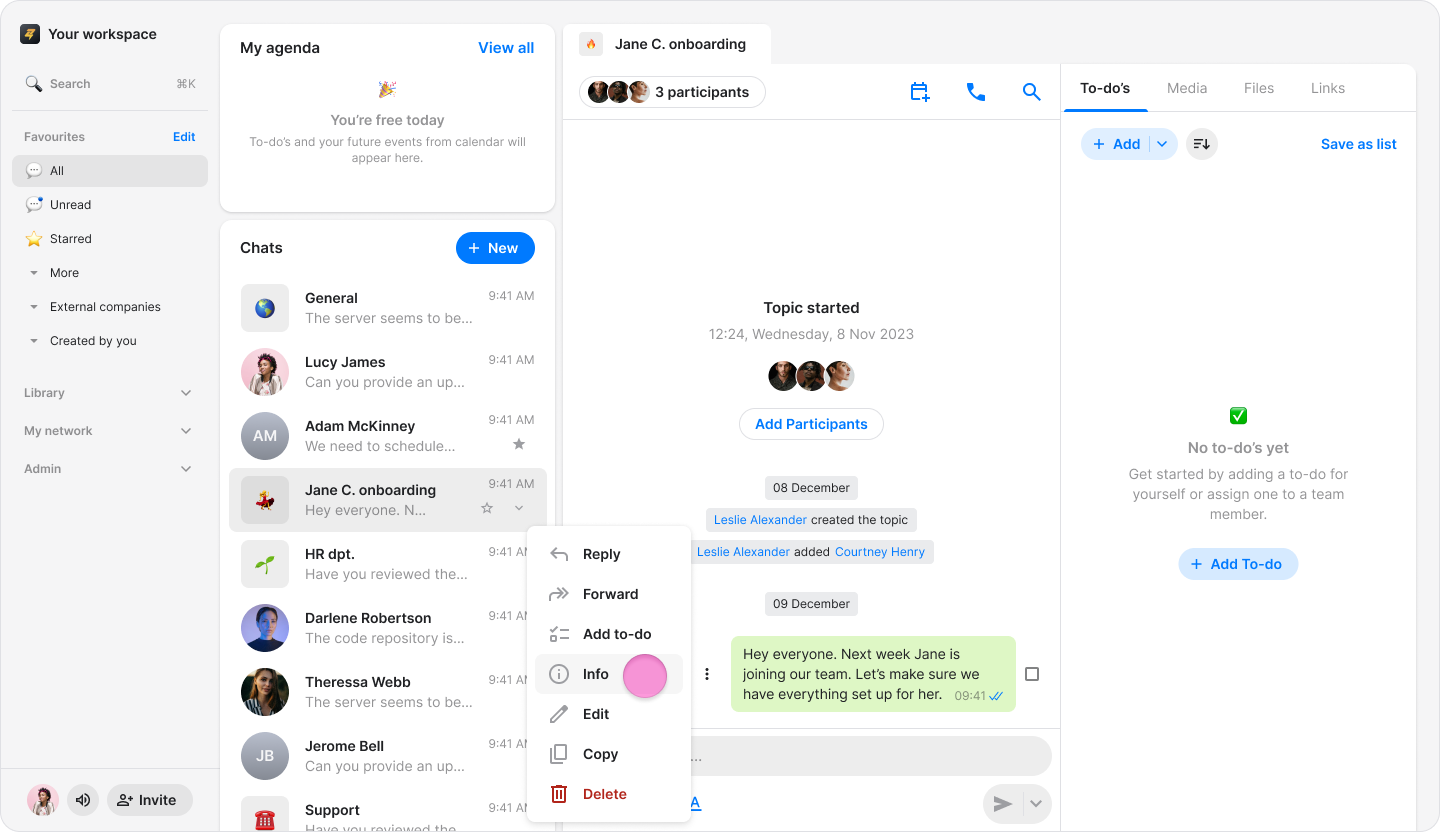Open the message three-dot options menu

(x=707, y=674)
